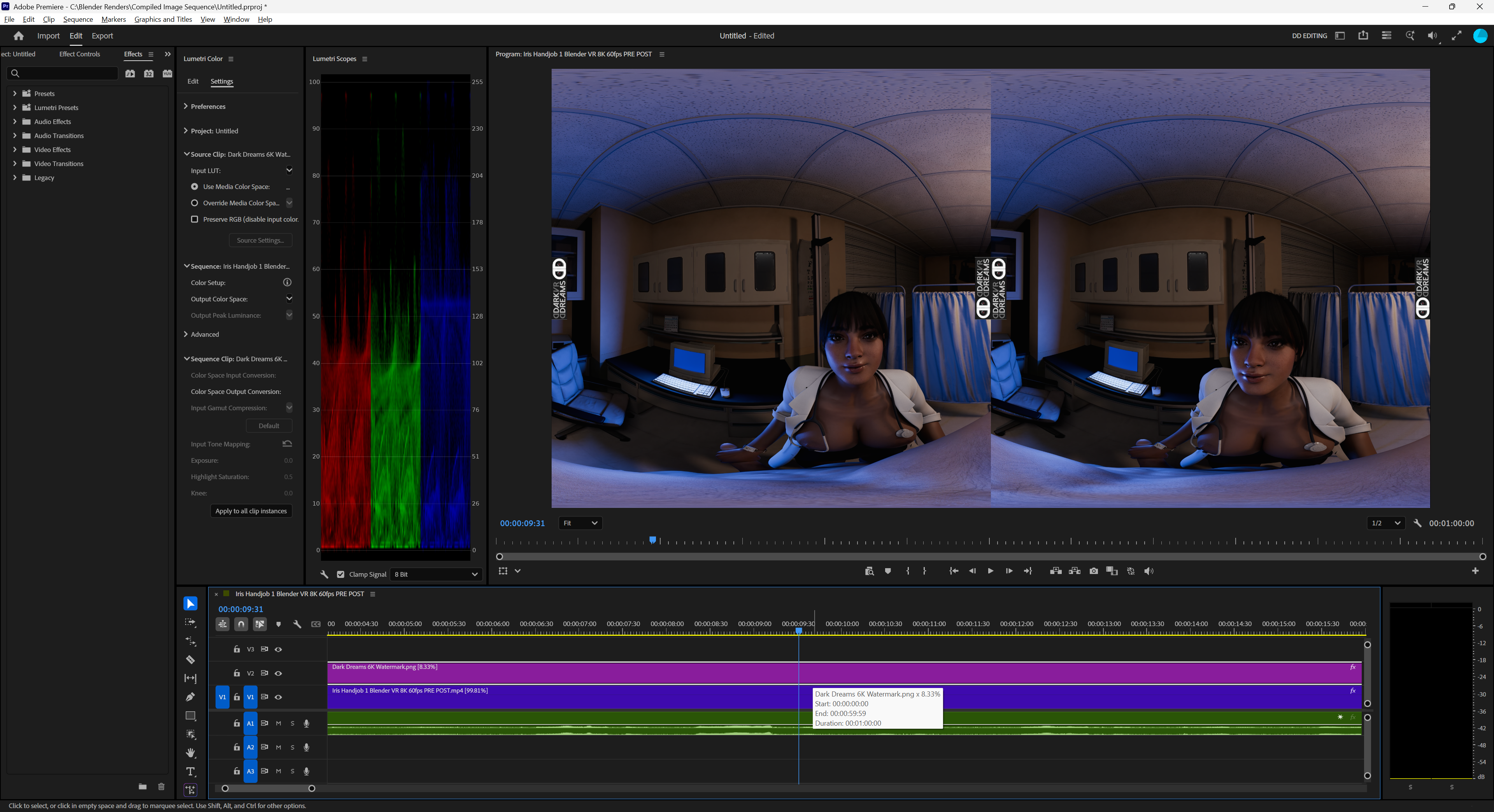The height and width of the screenshot is (812, 1494).
Task: Solo audio track A2
Action: click(x=292, y=747)
